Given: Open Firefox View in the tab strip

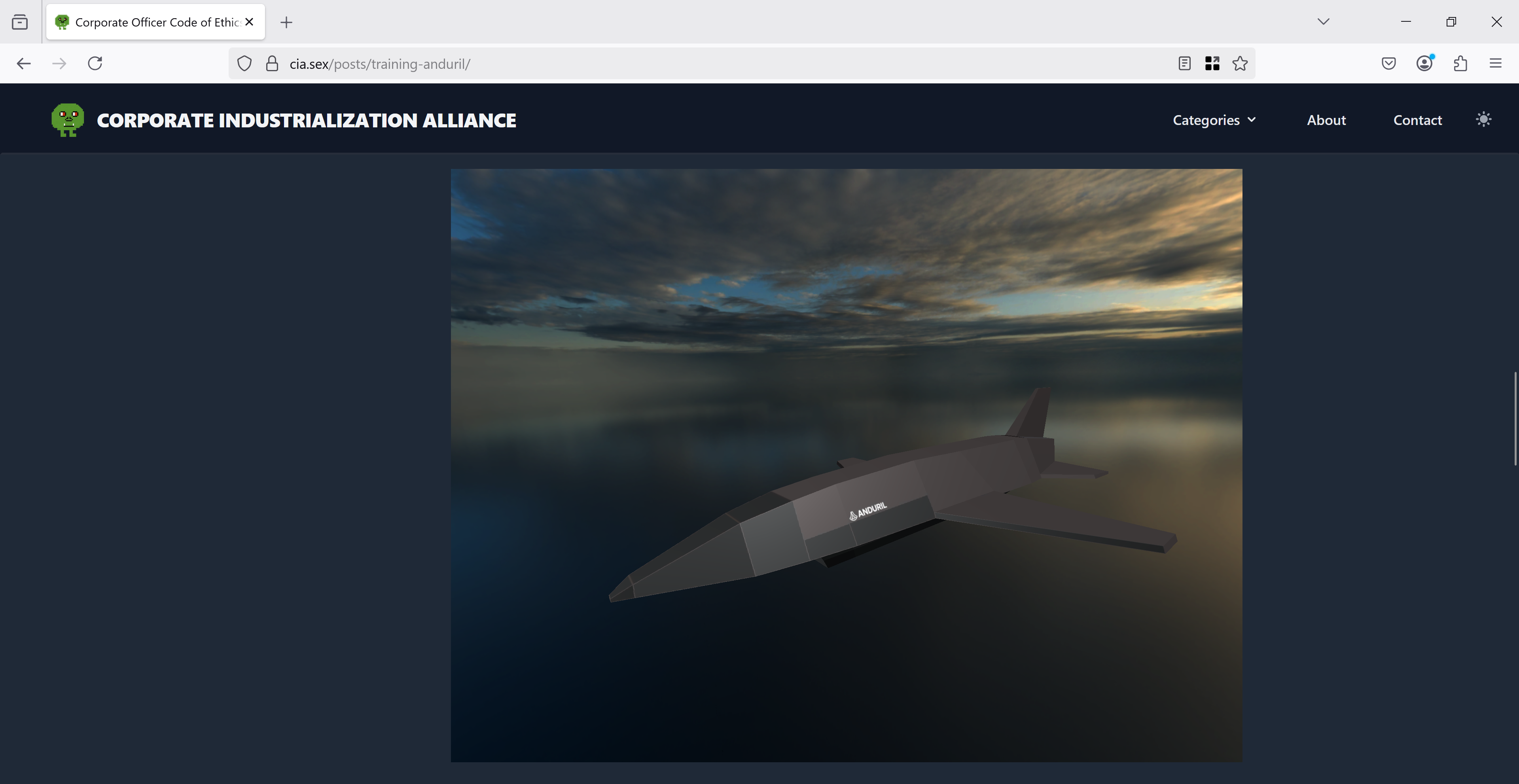Looking at the screenshot, I should point(20,22).
